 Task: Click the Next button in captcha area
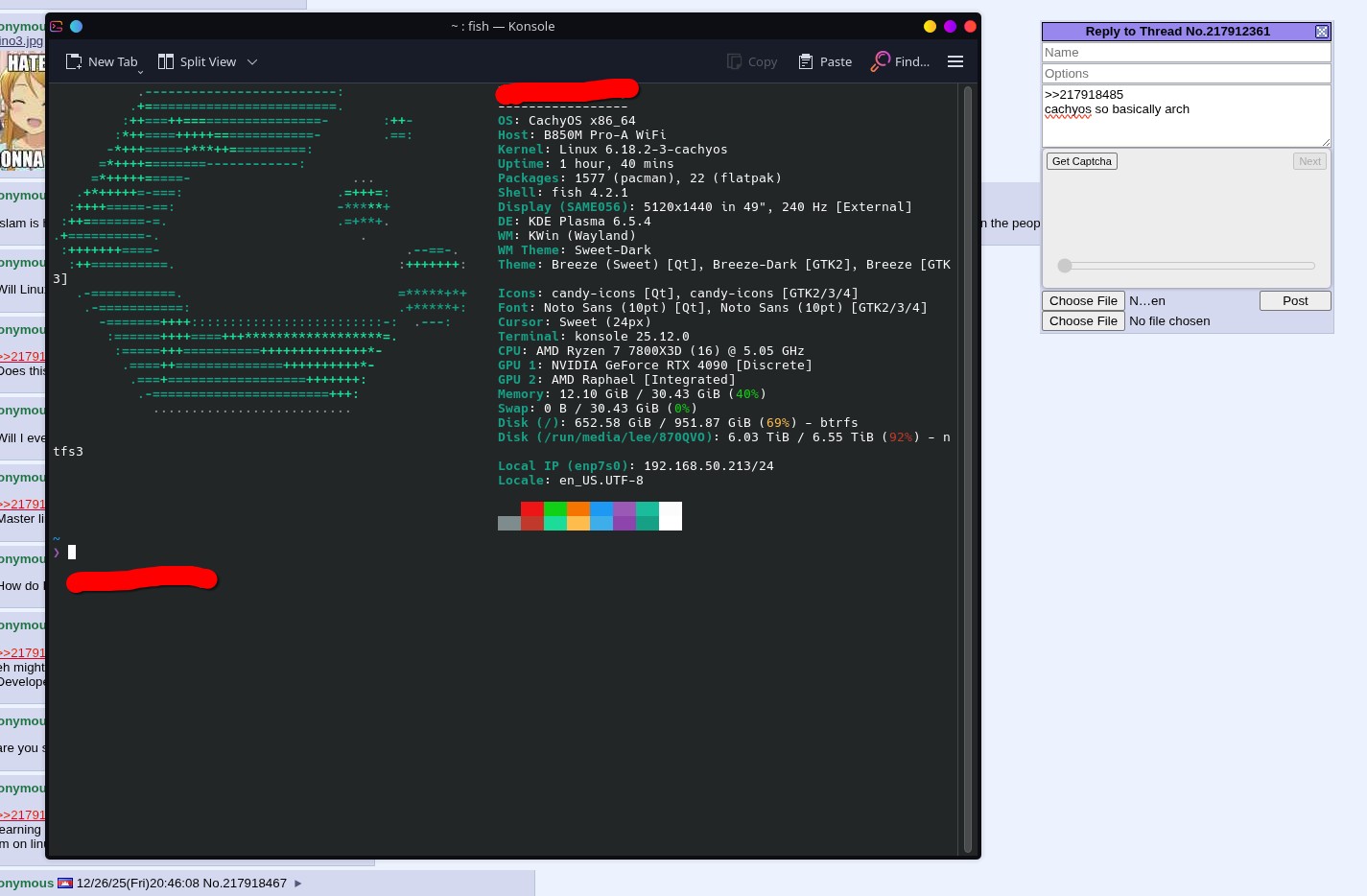click(x=1309, y=161)
